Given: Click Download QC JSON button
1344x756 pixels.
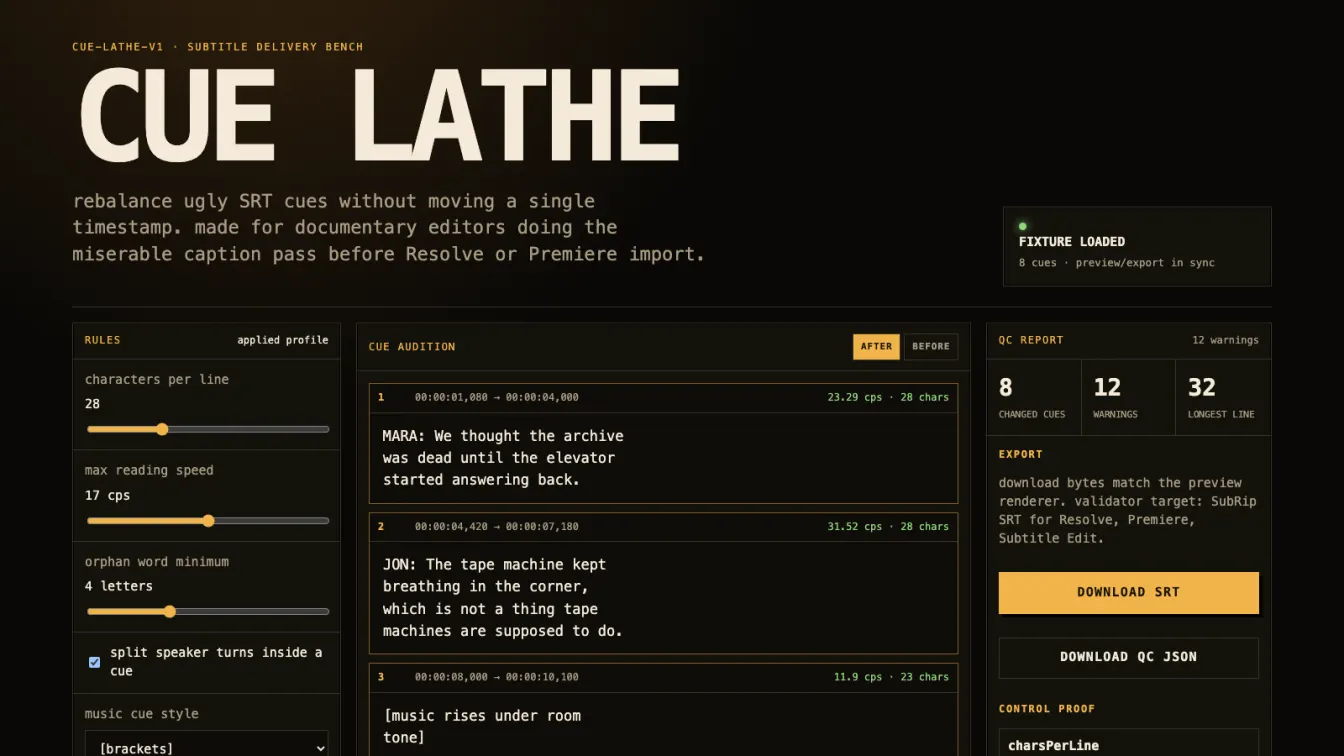Looking at the screenshot, I should [x=1128, y=657].
